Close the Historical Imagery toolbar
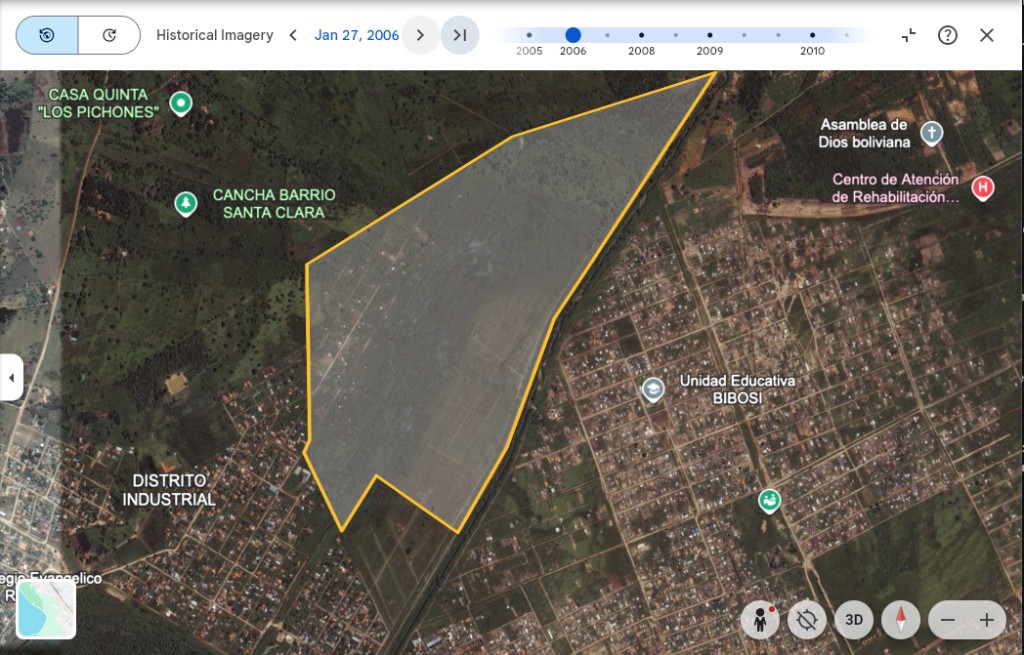This screenshot has height=655, width=1024. coord(987,35)
